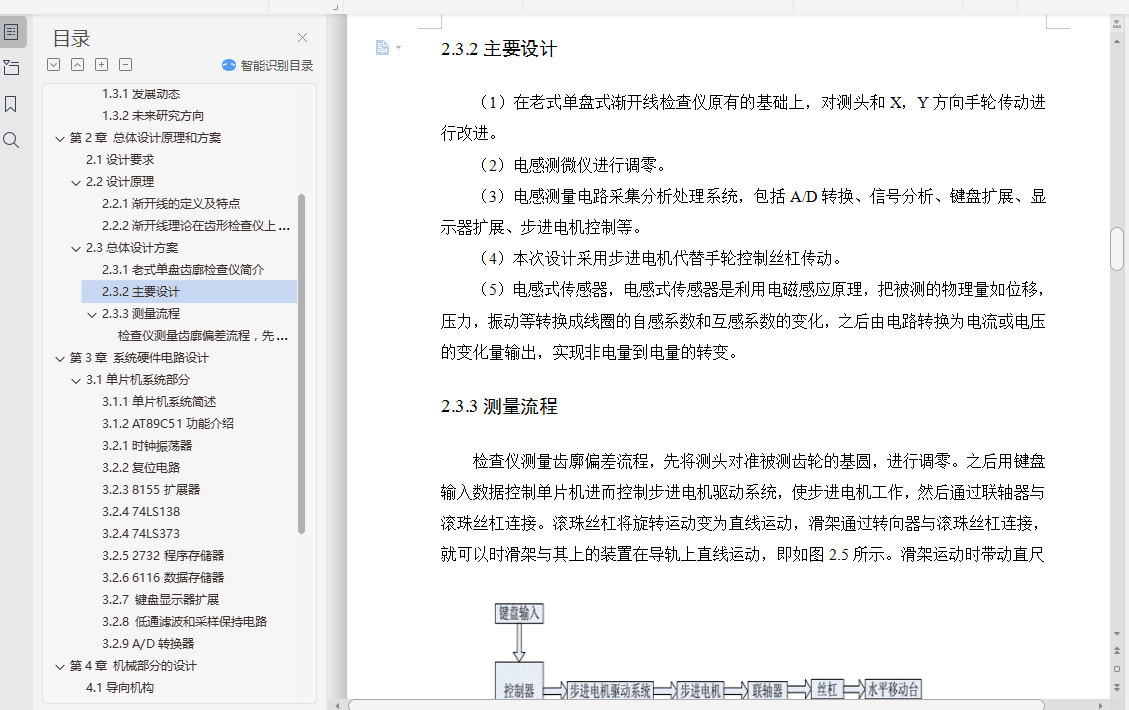
Task: Open 2.3.1 老式单盘齿廓检查仪简介 entry
Action: pos(183,270)
